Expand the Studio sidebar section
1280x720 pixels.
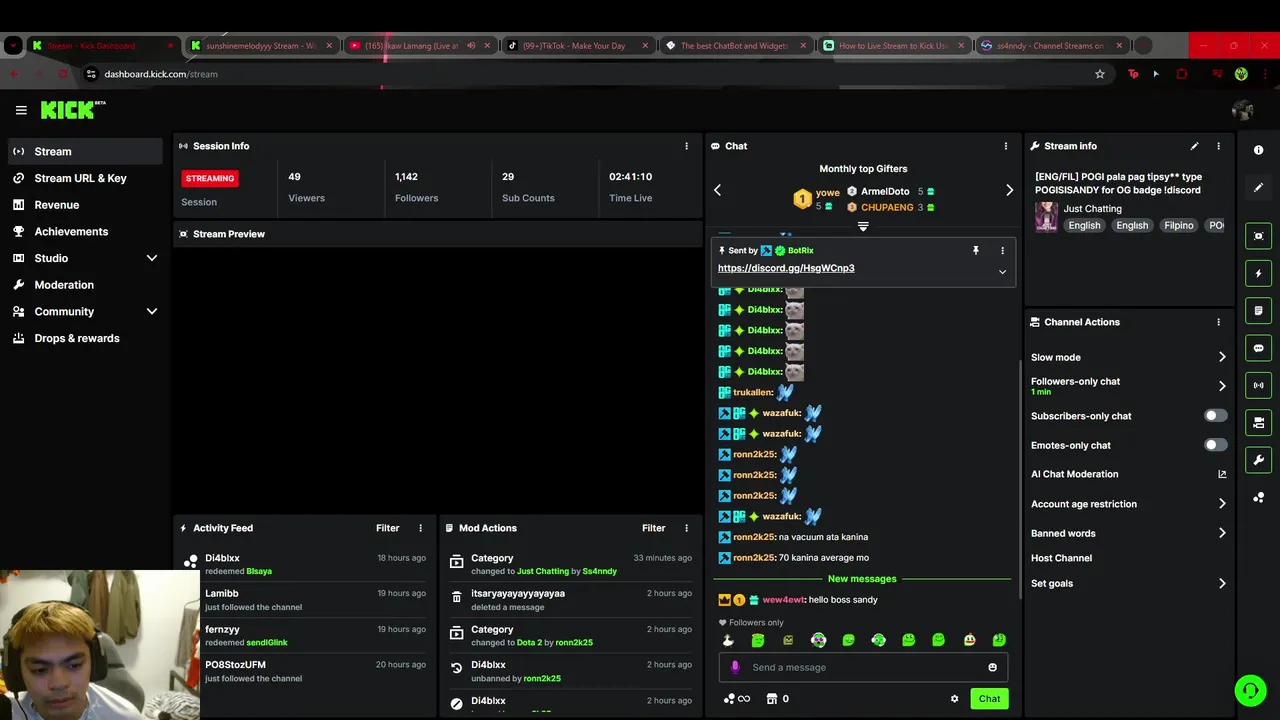click(152, 258)
